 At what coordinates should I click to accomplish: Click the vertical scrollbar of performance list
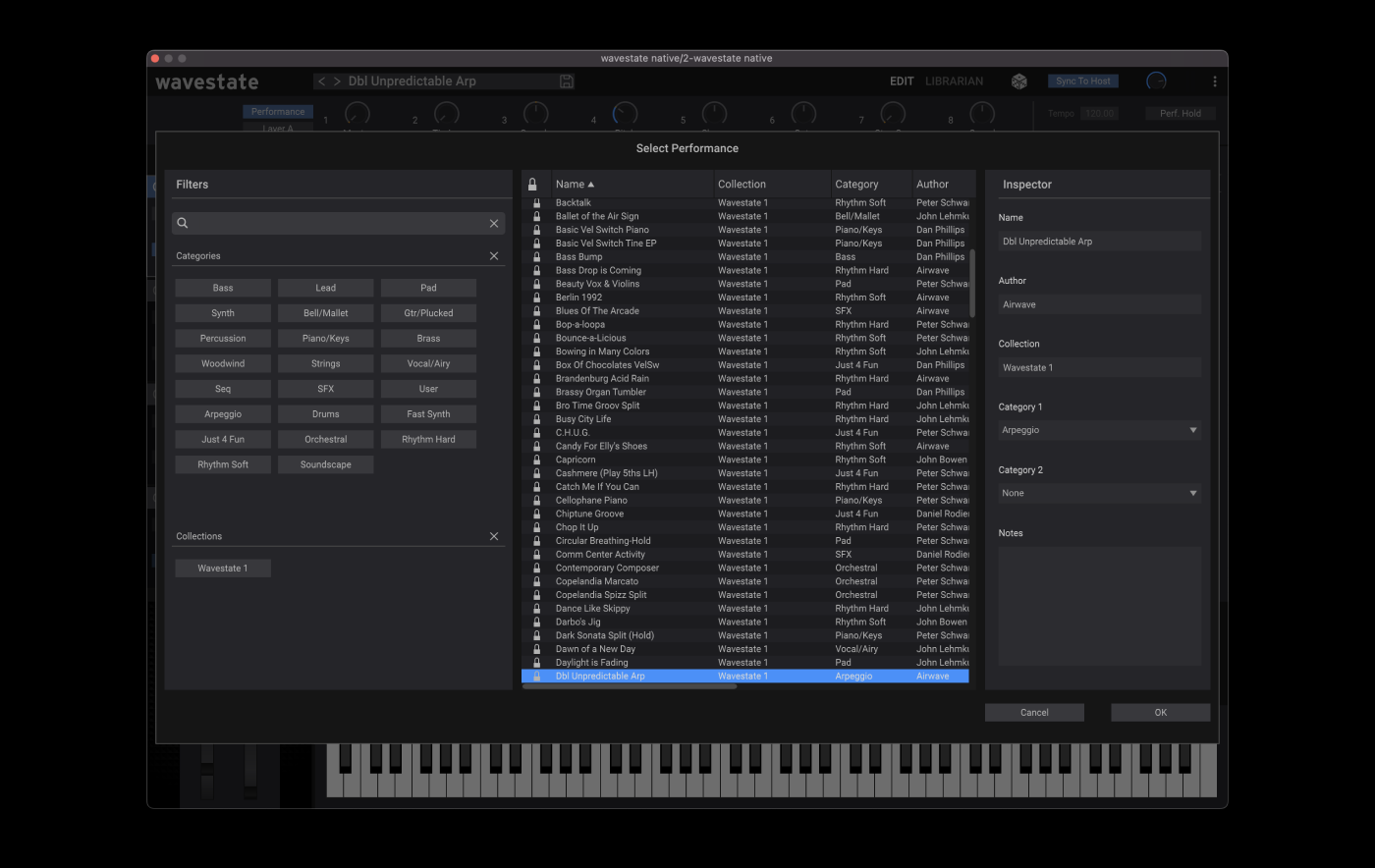coord(972,283)
